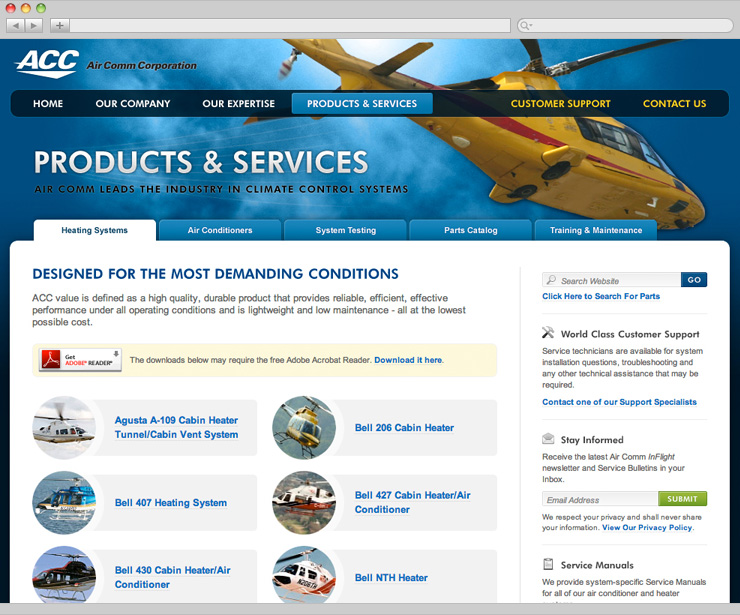740x615 pixels.
Task: Open Bell NTH Heater link
Action: coord(391,578)
